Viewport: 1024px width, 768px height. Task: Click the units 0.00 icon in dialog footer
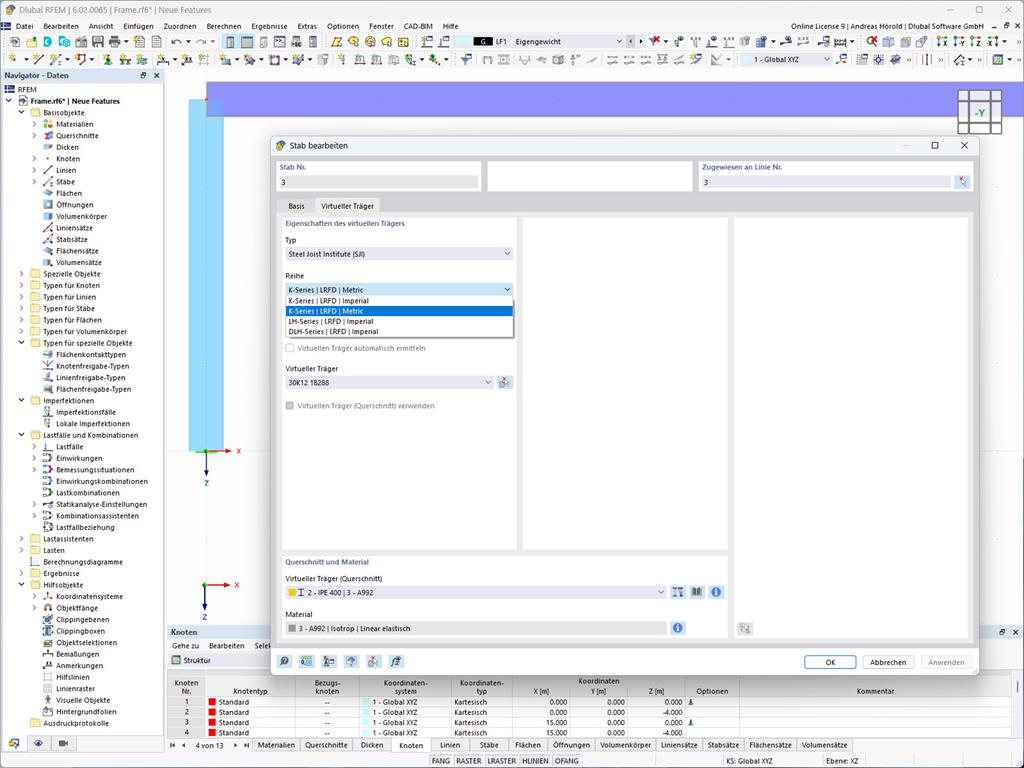[306, 662]
